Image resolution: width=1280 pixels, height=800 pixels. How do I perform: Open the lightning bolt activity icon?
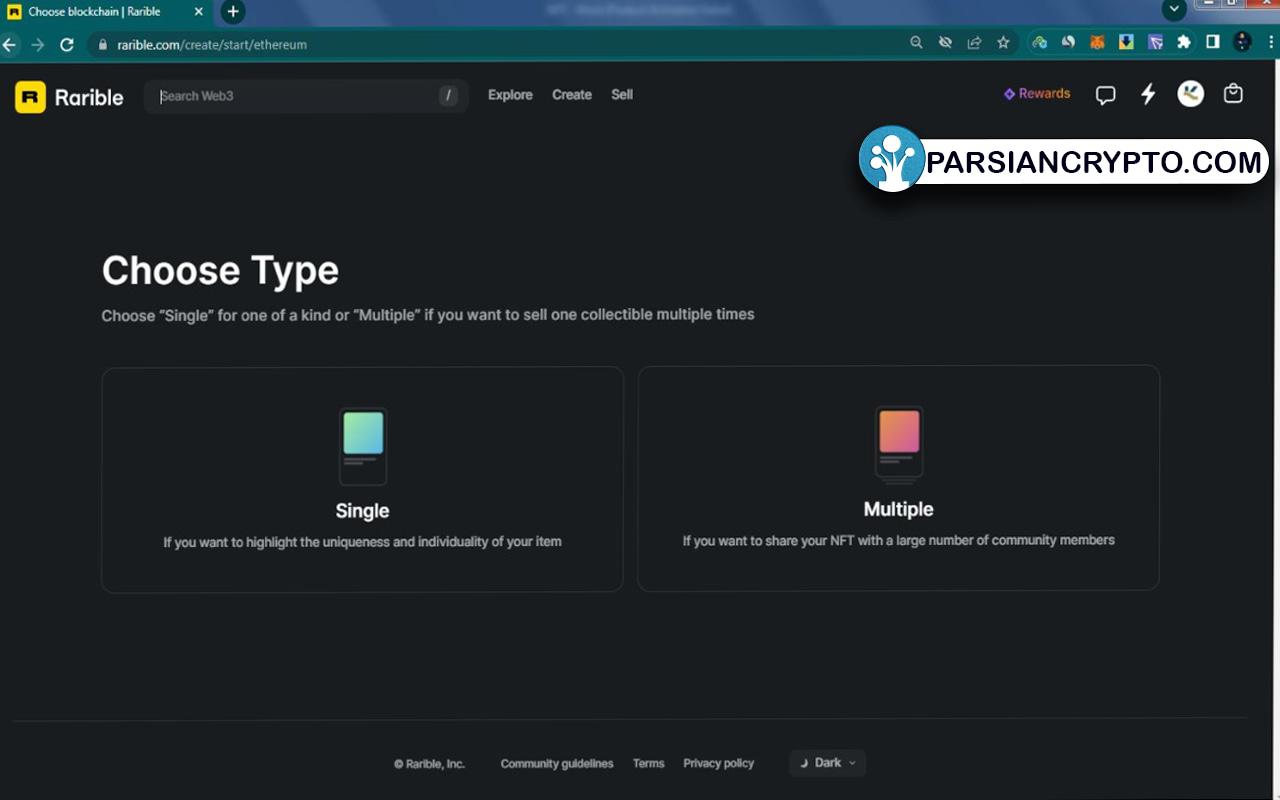click(x=1148, y=94)
